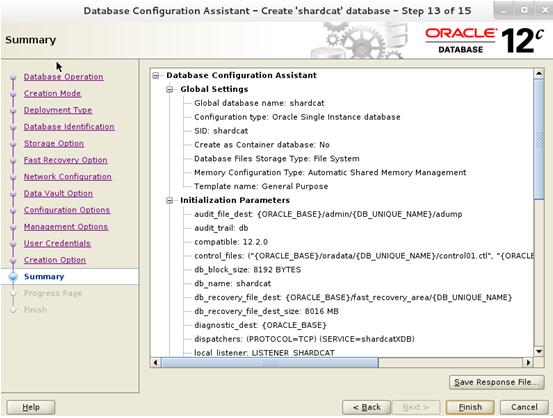Viewport: 553px width, 418px height.
Task: Select the 'SID: shardcat' row
Action: pos(221,131)
